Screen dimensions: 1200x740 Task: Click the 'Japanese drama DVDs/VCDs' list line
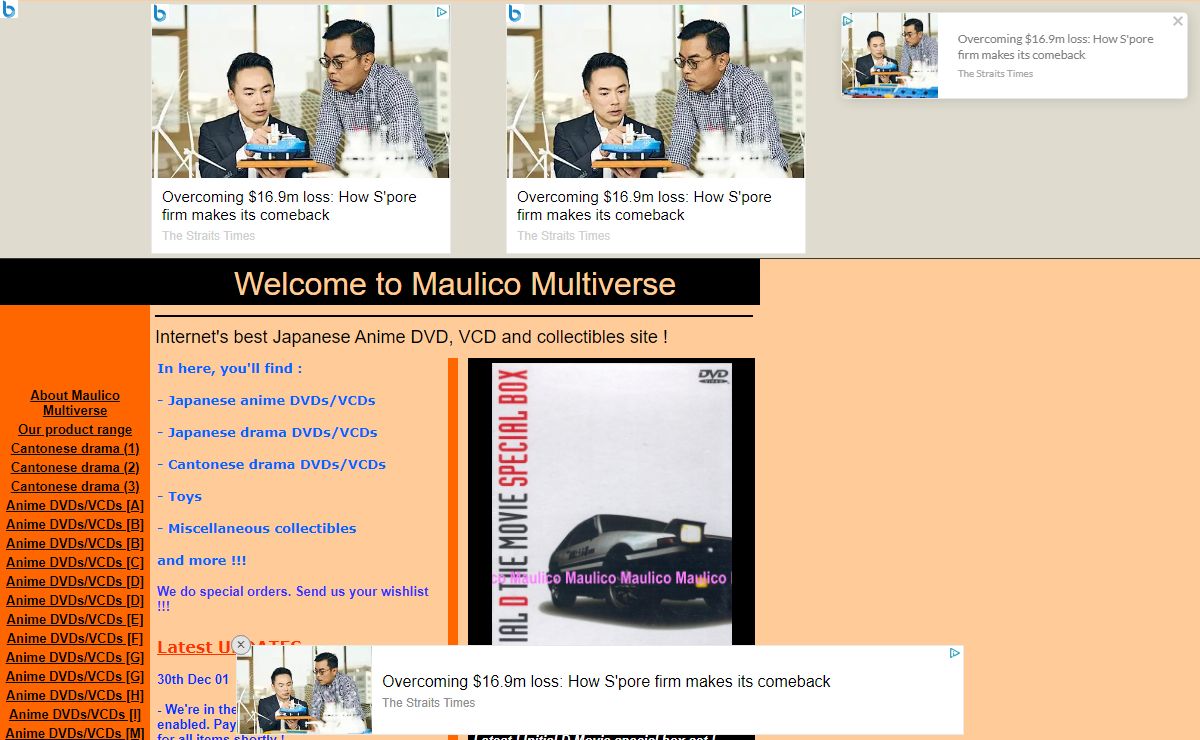coord(267,432)
